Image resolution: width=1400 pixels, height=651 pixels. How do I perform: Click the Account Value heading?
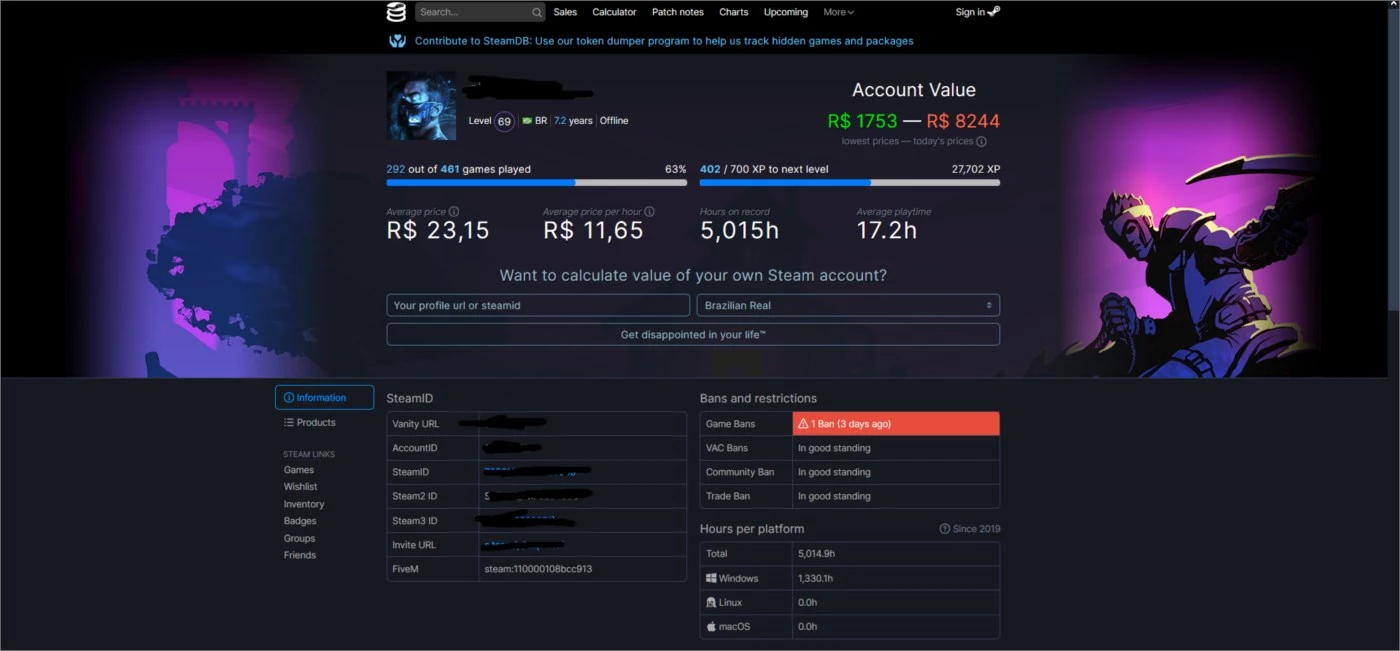click(x=914, y=90)
